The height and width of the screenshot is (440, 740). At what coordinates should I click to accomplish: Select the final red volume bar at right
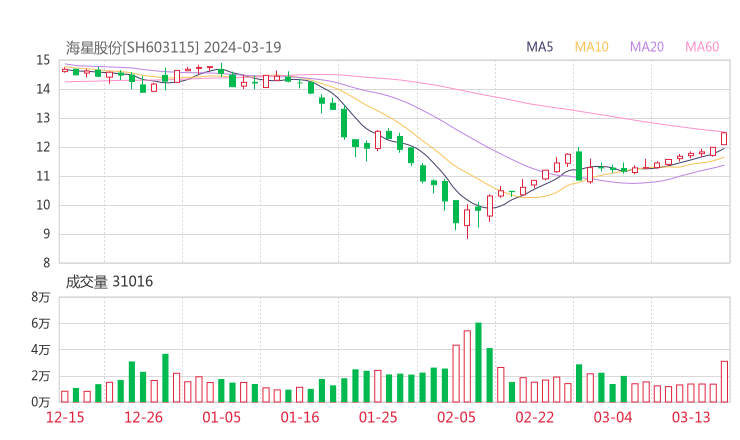pyautogui.click(x=724, y=382)
